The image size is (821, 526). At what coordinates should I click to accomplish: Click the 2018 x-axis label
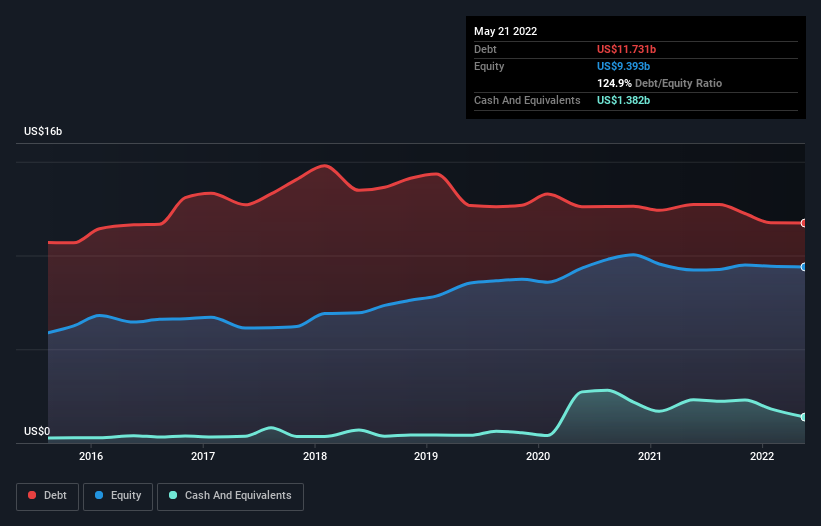[x=315, y=456]
